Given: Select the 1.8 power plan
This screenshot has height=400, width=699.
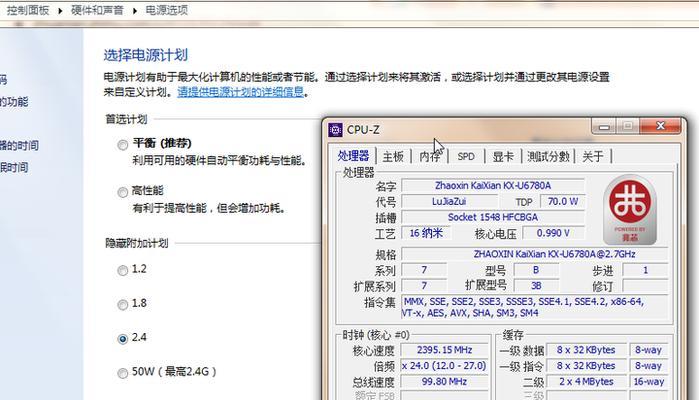Looking at the screenshot, I should (x=123, y=305).
